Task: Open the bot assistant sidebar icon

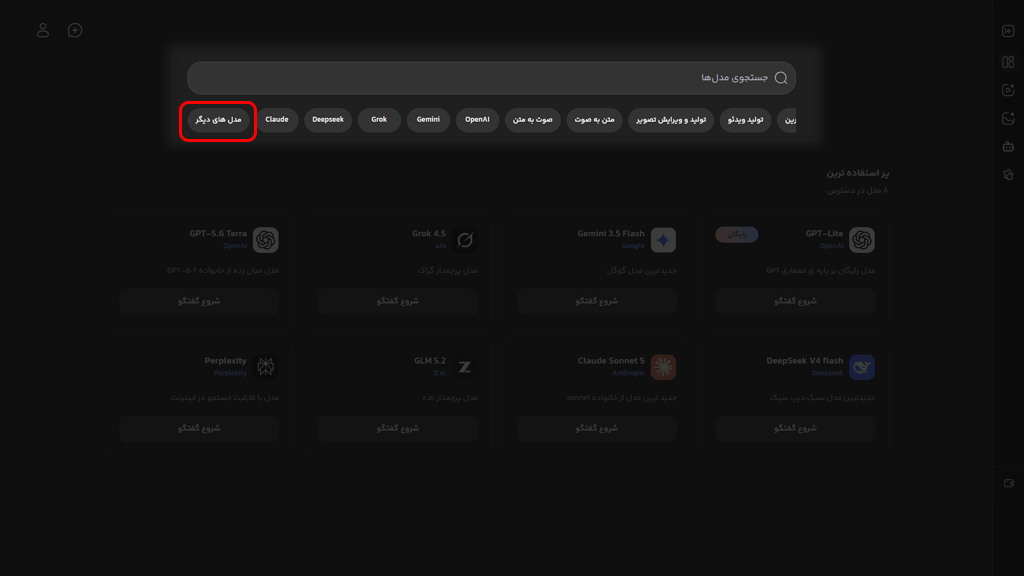Action: 1008,146
